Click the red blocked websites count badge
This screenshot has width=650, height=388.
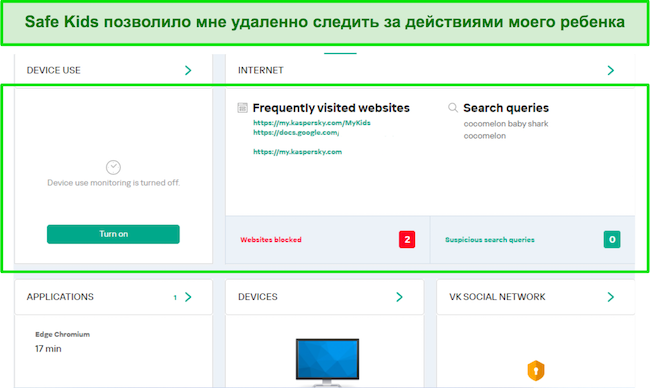pyautogui.click(x=407, y=240)
